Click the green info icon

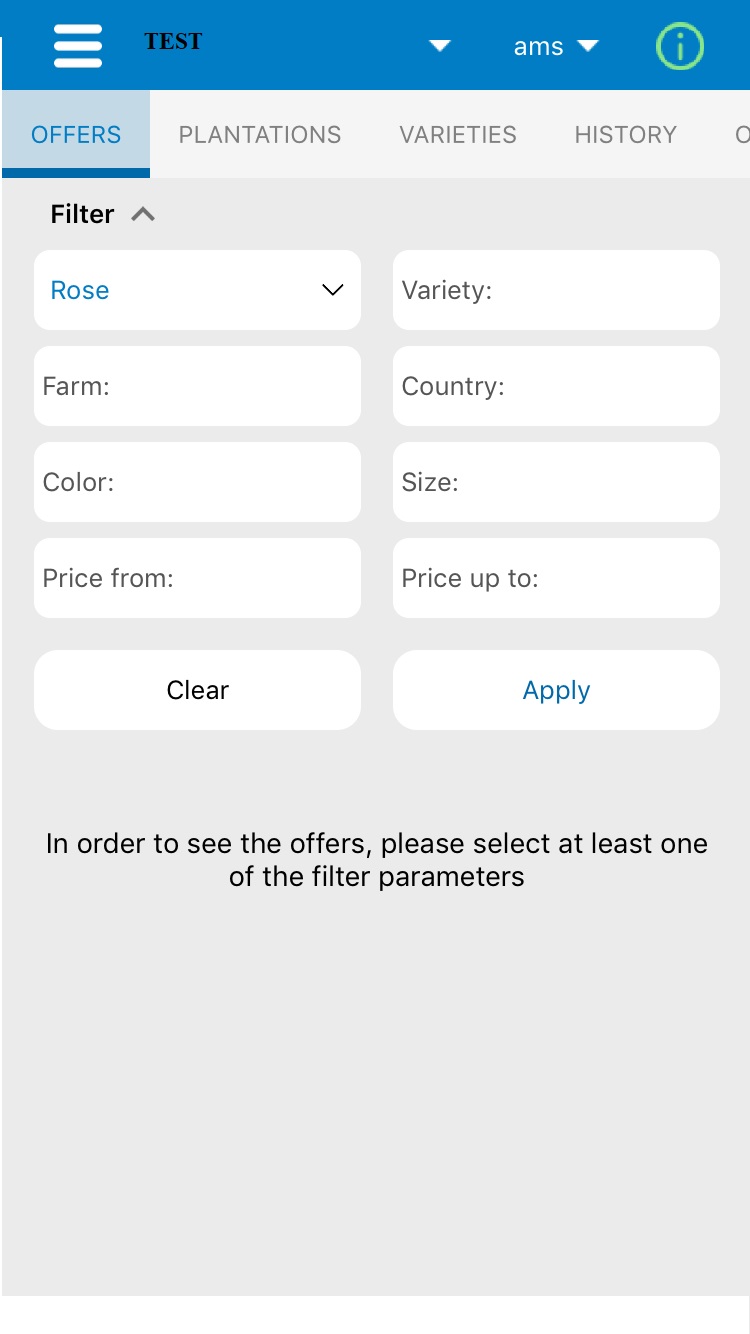(680, 46)
